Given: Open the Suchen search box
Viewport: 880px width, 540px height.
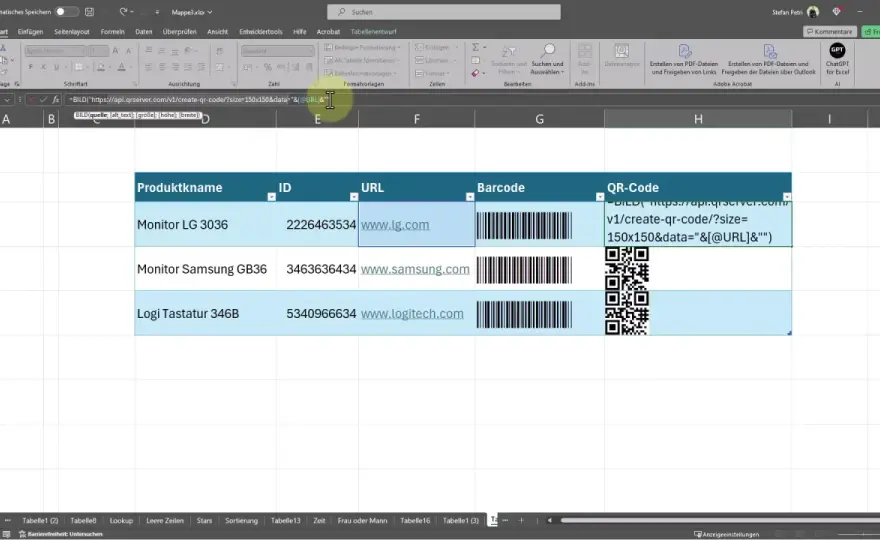Looking at the screenshot, I should [443, 12].
